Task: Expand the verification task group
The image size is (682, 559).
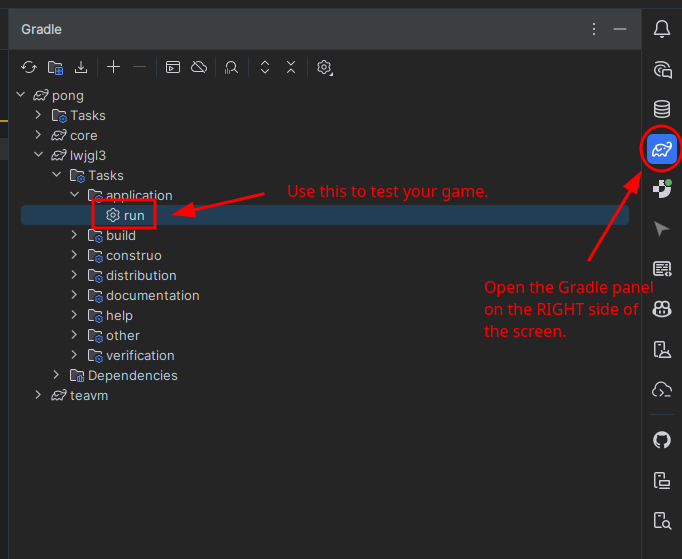Action: 74,355
